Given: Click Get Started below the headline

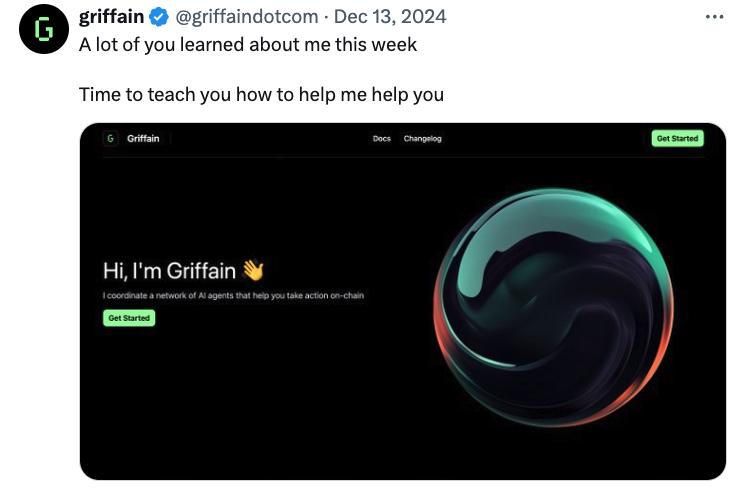Looking at the screenshot, I should pos(129,318).
